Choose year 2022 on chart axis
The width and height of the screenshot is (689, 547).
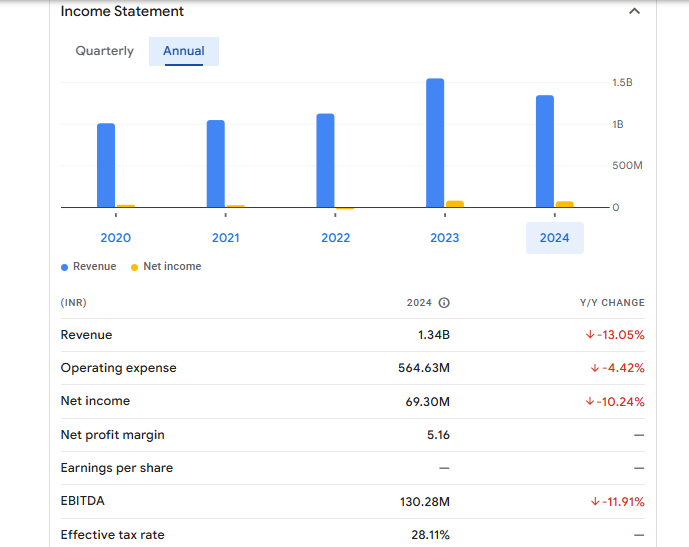coord(335,238)
